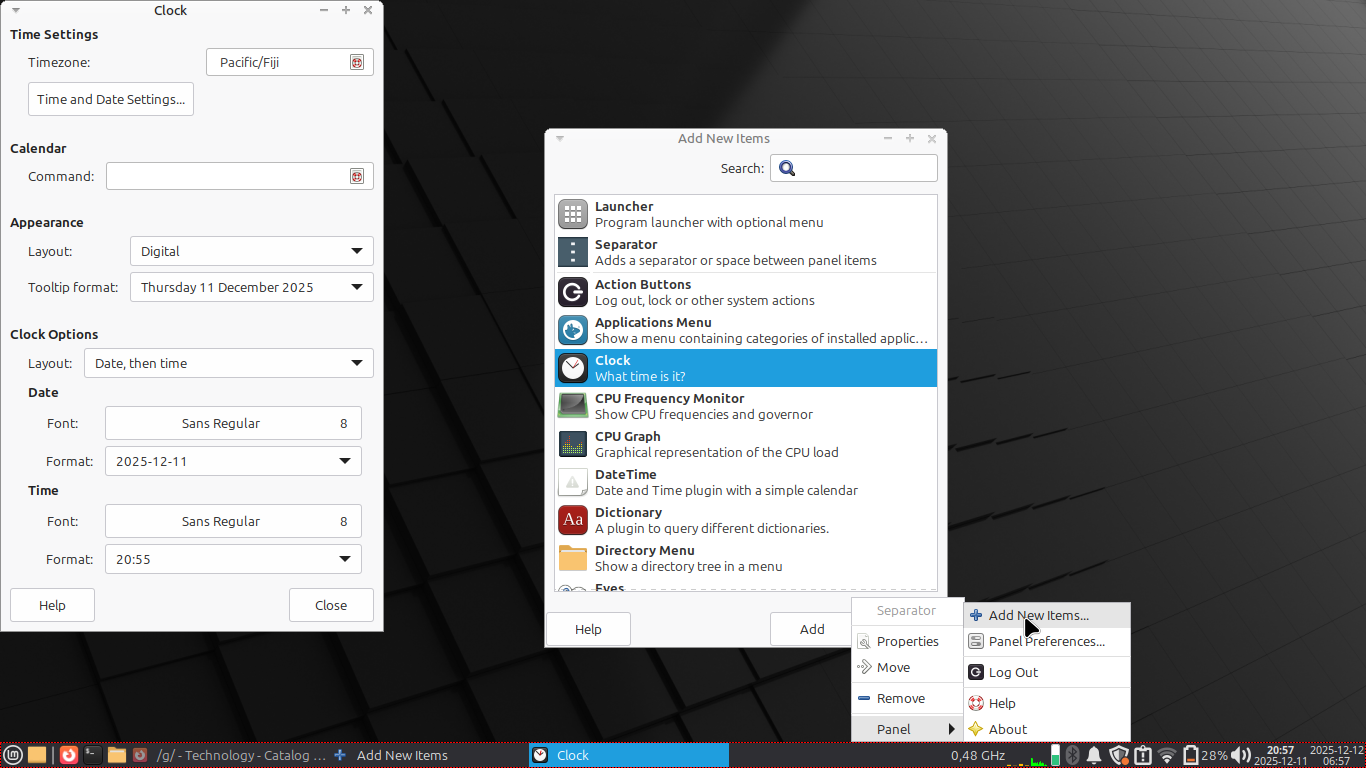Select the Dictionary plugin icon

[x=573, y=520]
